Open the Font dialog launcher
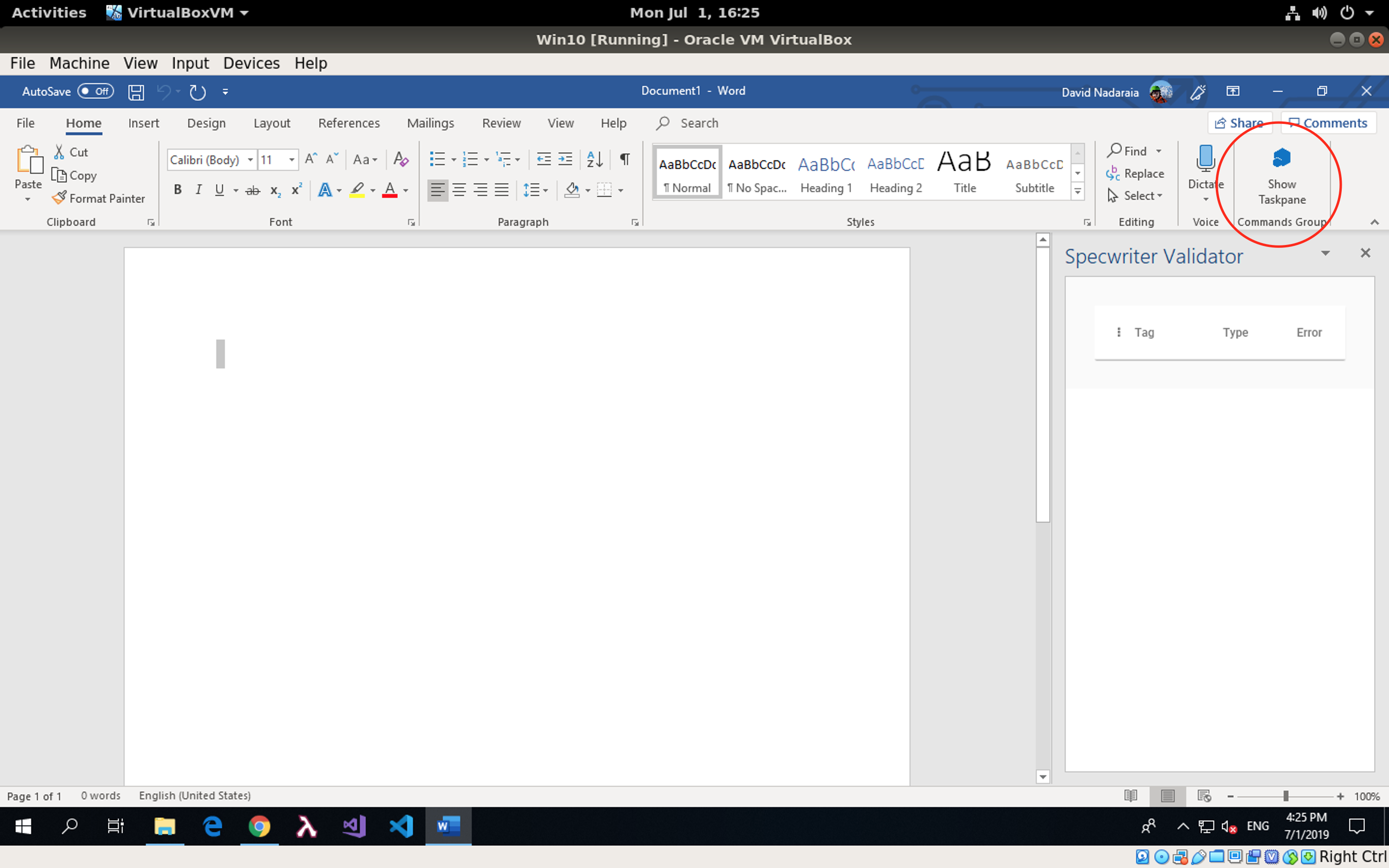This screenshot has height=868, width=1389. click(411, 223)
